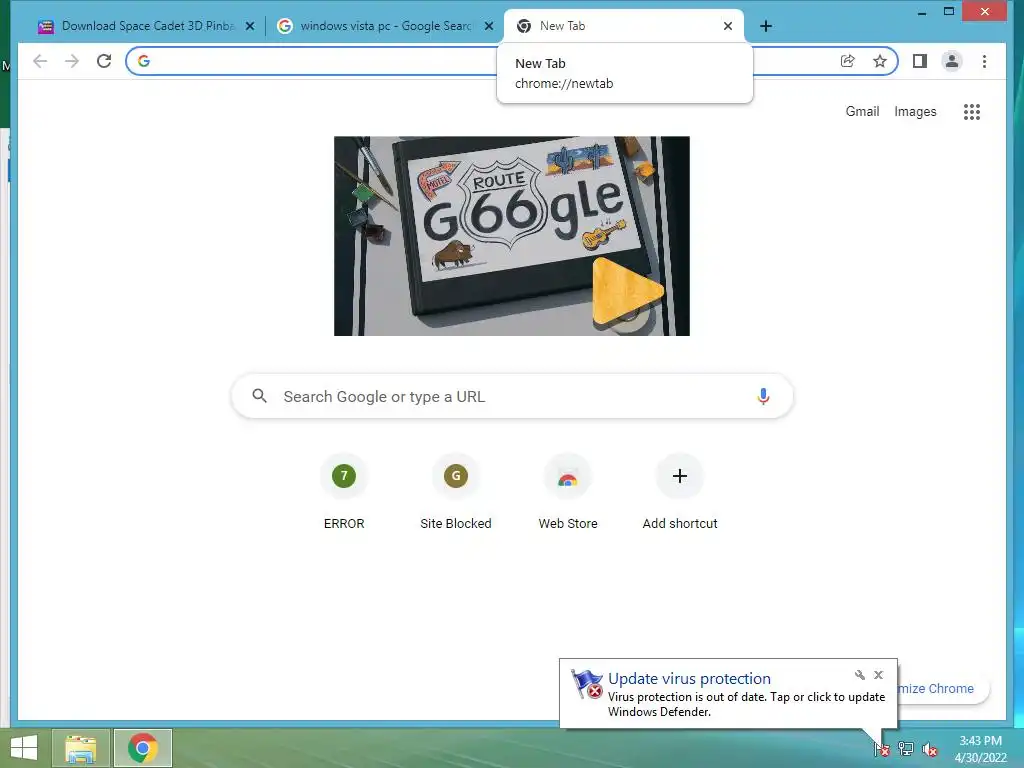Click the magnifier icon in the search box

tap(259, 396)
